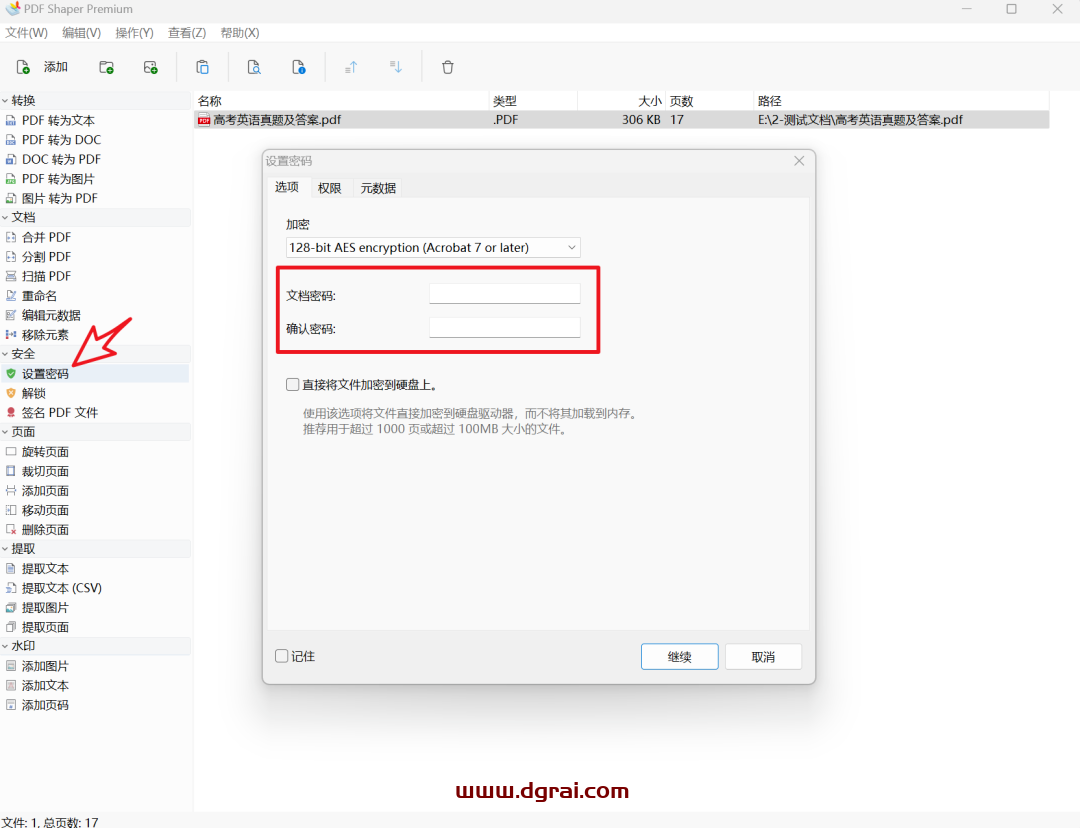
Task: Open the 查看(Z) menu
Action: 187,32
